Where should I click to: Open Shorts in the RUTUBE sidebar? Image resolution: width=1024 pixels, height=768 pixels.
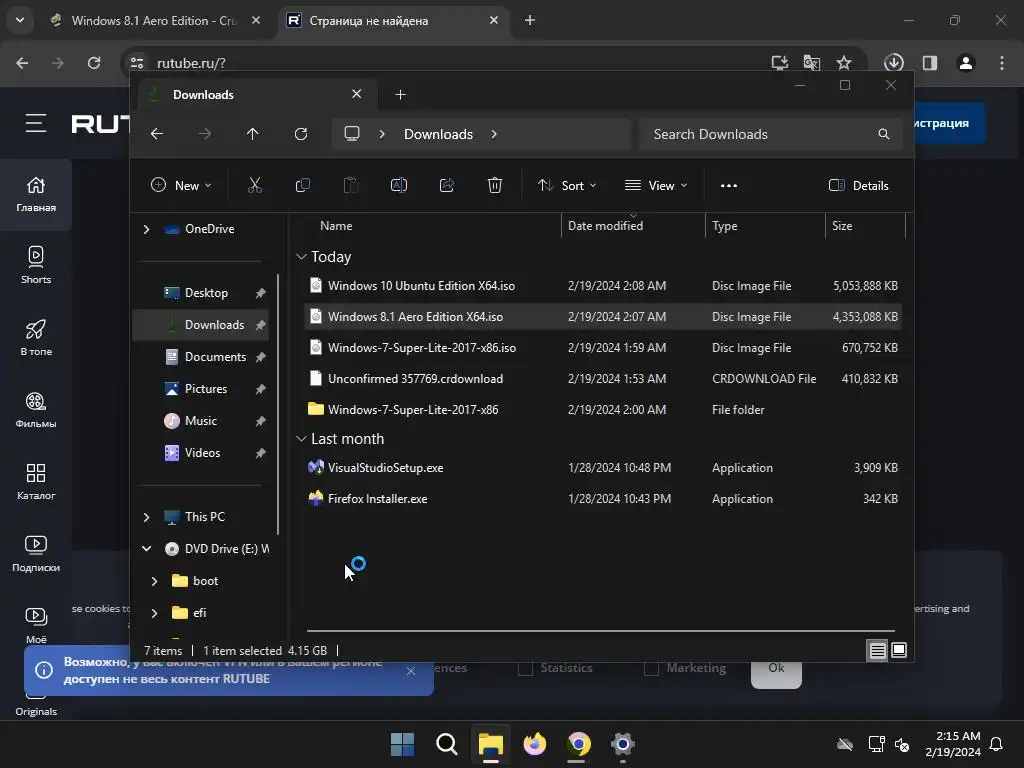pyautogui.click(x=36, y=265)
